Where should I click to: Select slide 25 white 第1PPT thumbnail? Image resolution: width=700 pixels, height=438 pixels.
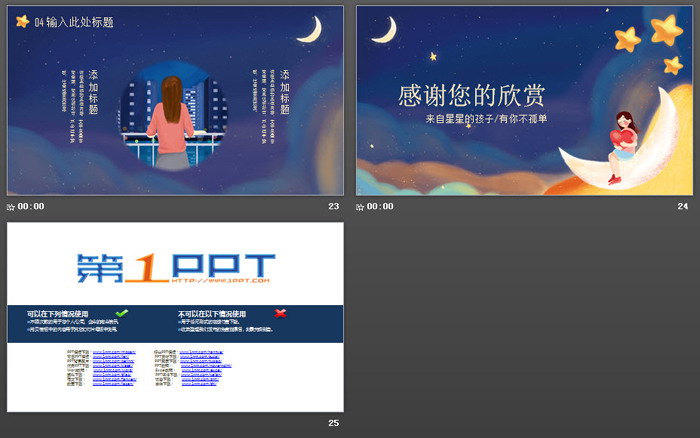coord(175,317)
